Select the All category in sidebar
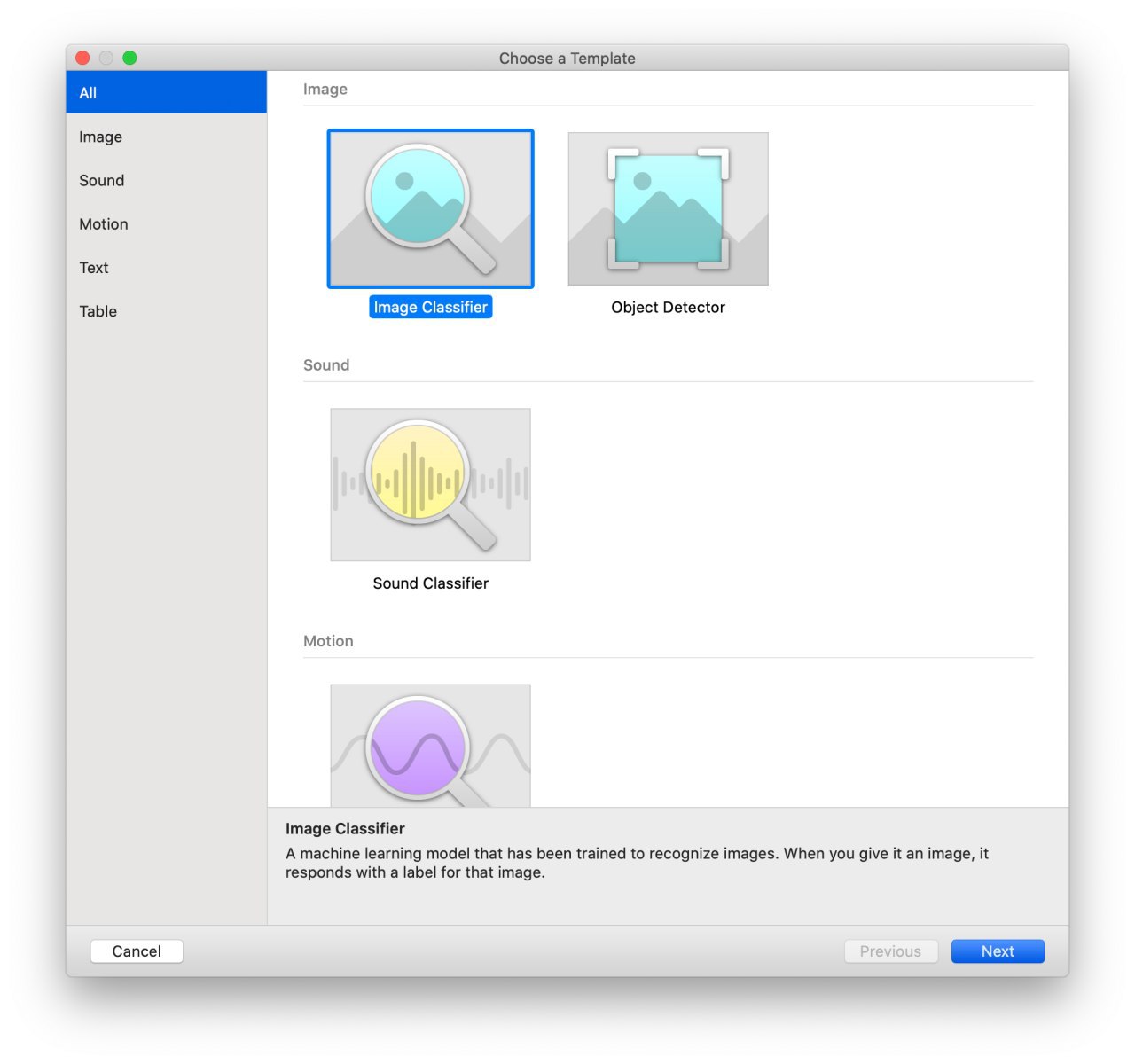Screen dimensions: 1135x1064 (x=167, y=92)
